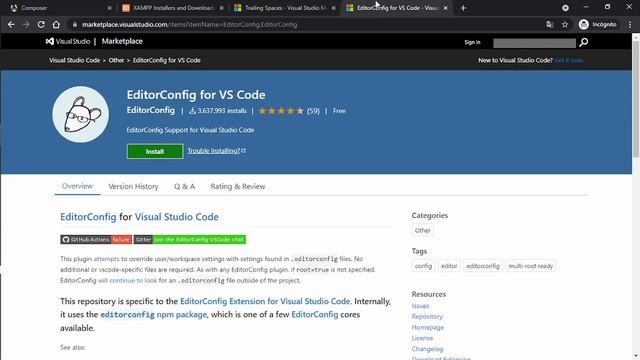Screen dimensions: 640x360
Task: Click the media indicator icon in title bar
Action: coord(565,8)
